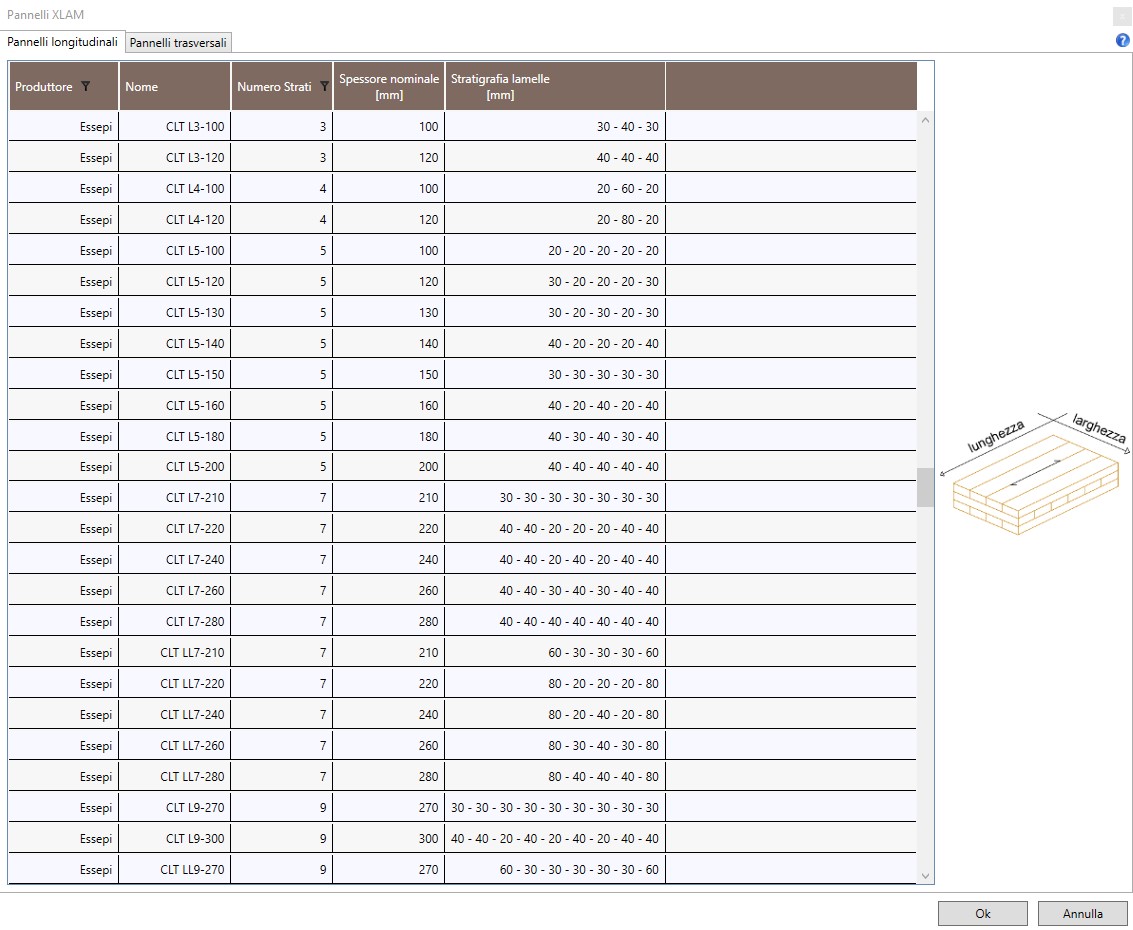1133x930 pixels.
Task: Select the Pannelli longitudinali tab
Action: 62,42
